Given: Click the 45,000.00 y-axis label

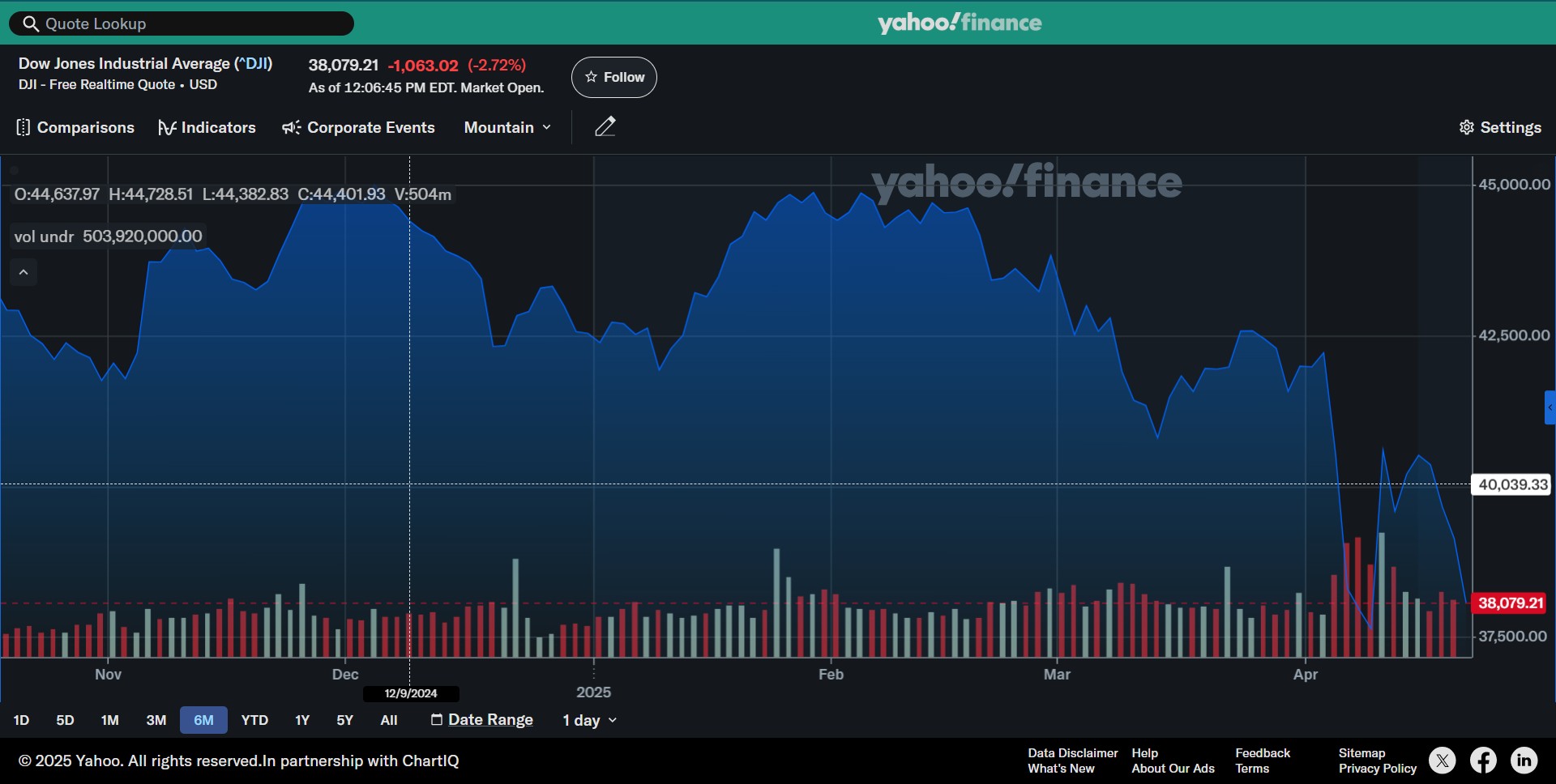Looking at the screenshot, I should point(1514,185).
